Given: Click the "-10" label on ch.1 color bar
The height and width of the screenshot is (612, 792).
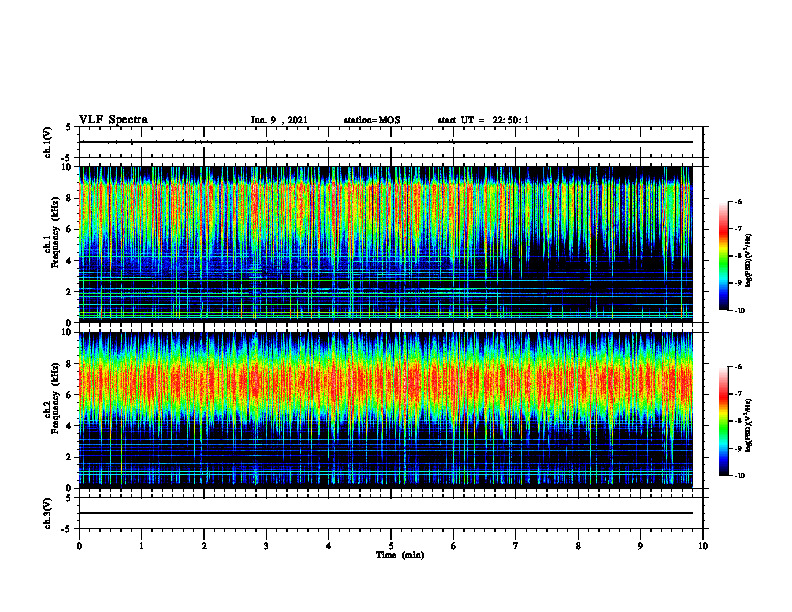Looking at the screenshot, I should coord(740,311).
